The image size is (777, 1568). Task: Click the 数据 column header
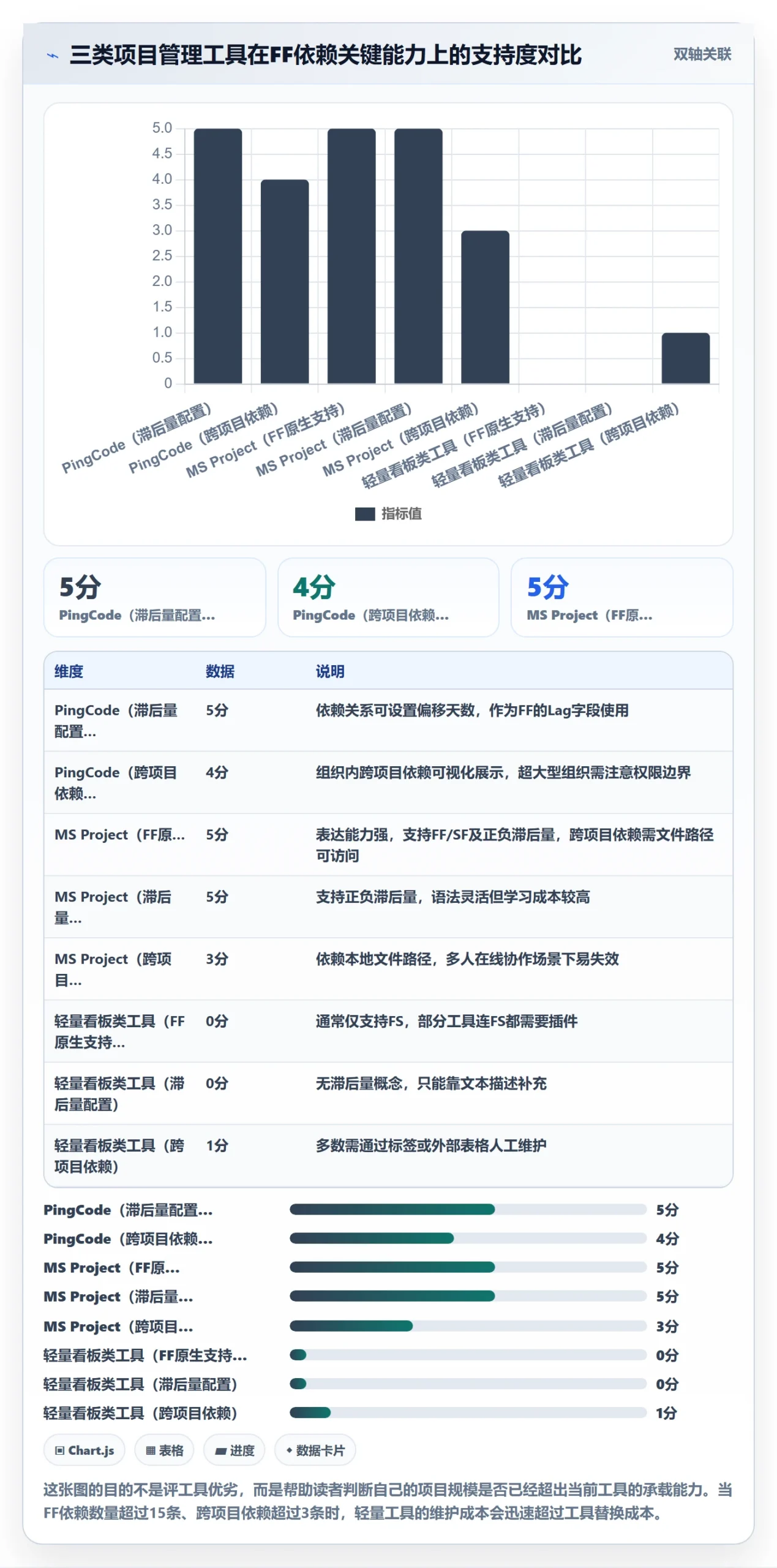point(220,671)
